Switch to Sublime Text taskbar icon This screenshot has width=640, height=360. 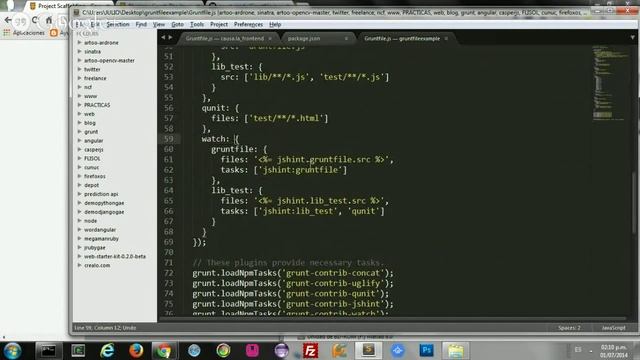click(368, 350)
